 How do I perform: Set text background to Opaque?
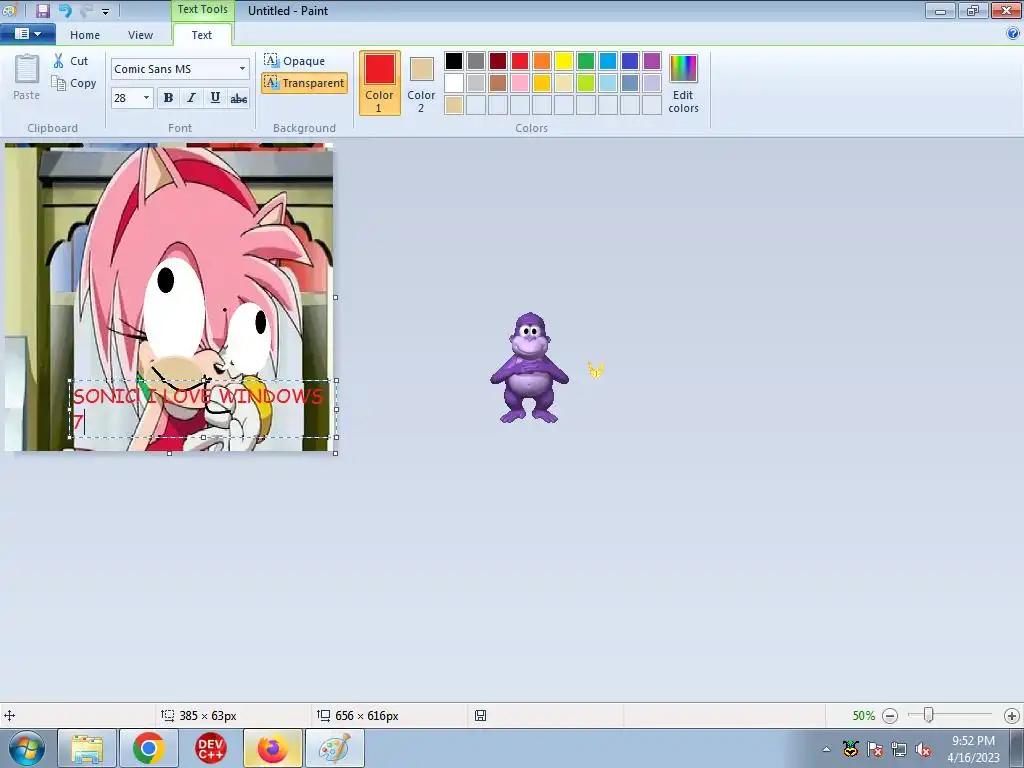(295, 61)
